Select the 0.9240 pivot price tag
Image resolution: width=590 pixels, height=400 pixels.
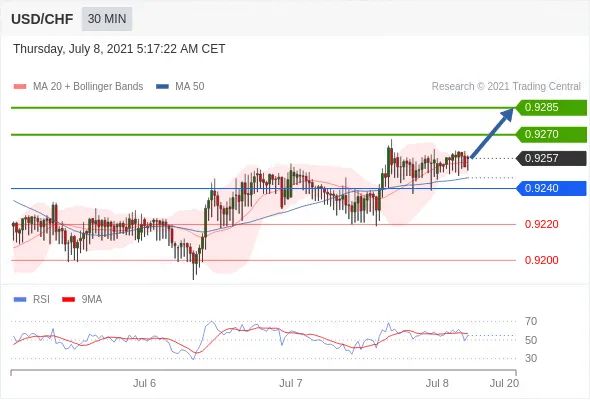click(x=551, y=188)
